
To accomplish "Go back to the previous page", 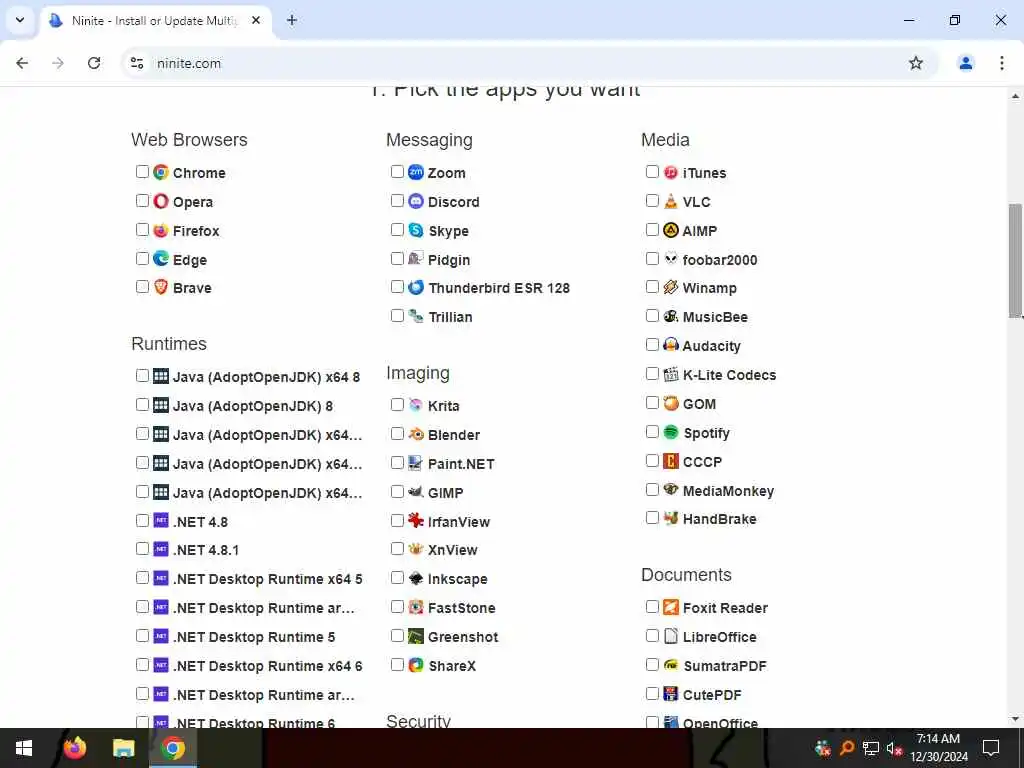I will point(22,63).
